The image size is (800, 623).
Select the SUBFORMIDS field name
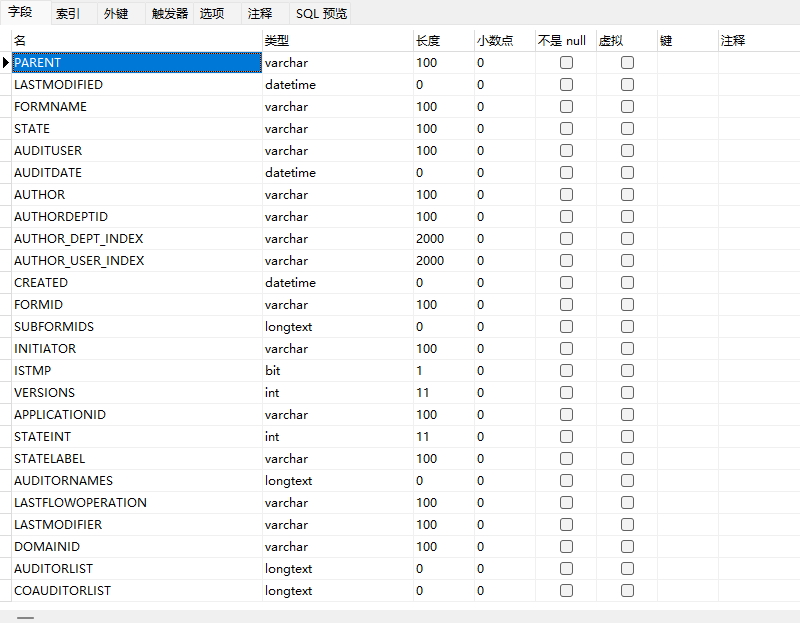(x=137, y=327)
